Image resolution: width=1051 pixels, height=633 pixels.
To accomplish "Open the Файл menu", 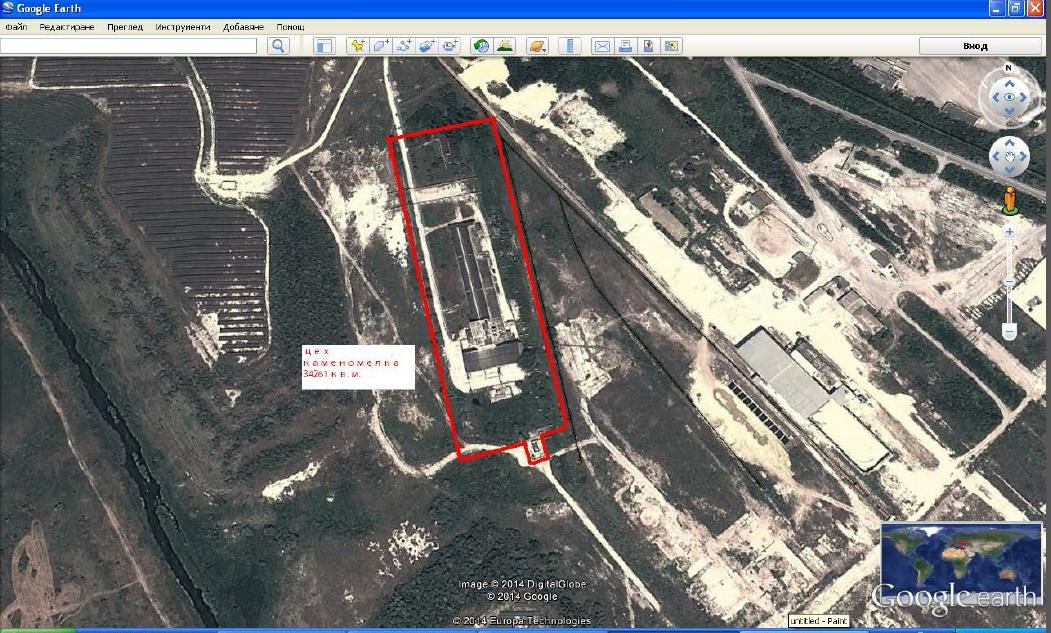I will pos(16,27).
